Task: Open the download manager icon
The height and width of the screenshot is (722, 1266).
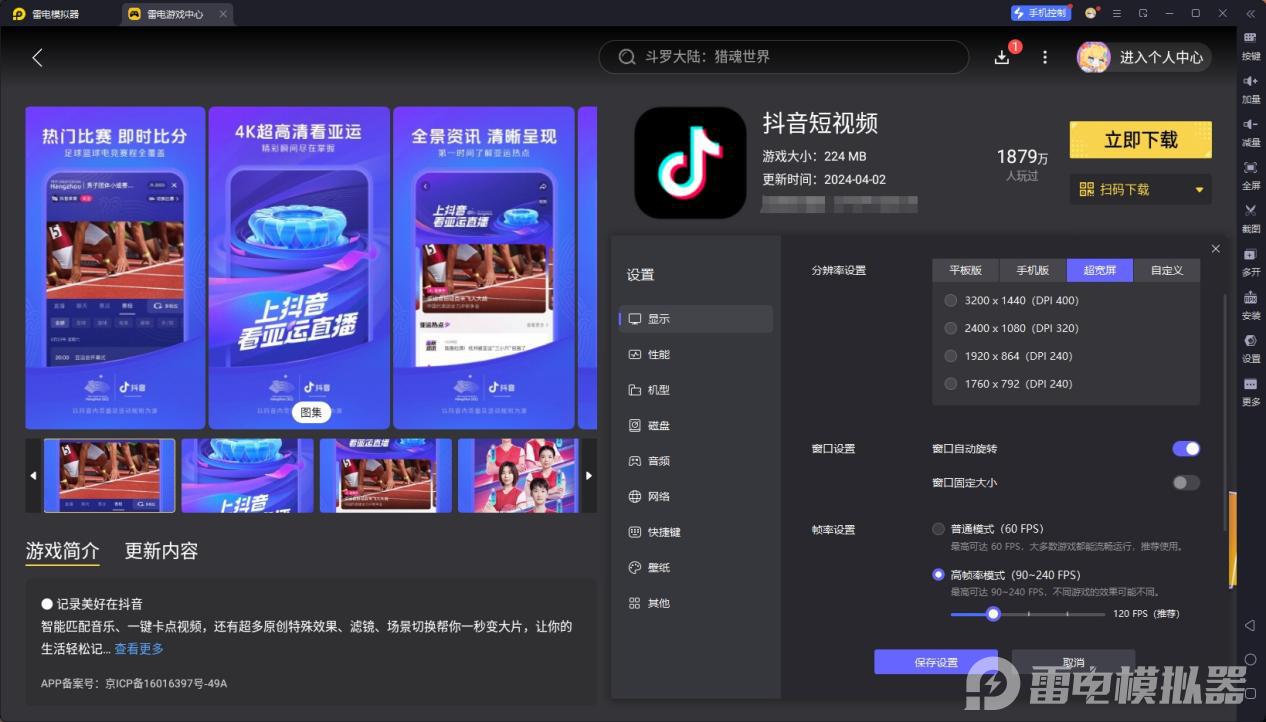Action: [x=1002, y=58]
